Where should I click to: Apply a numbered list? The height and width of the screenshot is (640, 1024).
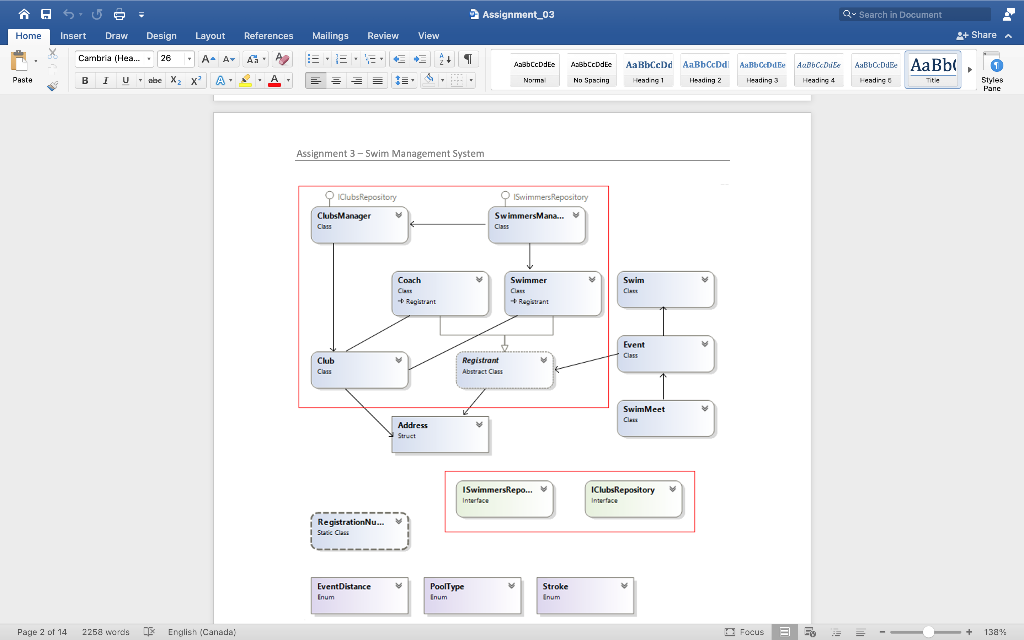(x=342, y=59)
